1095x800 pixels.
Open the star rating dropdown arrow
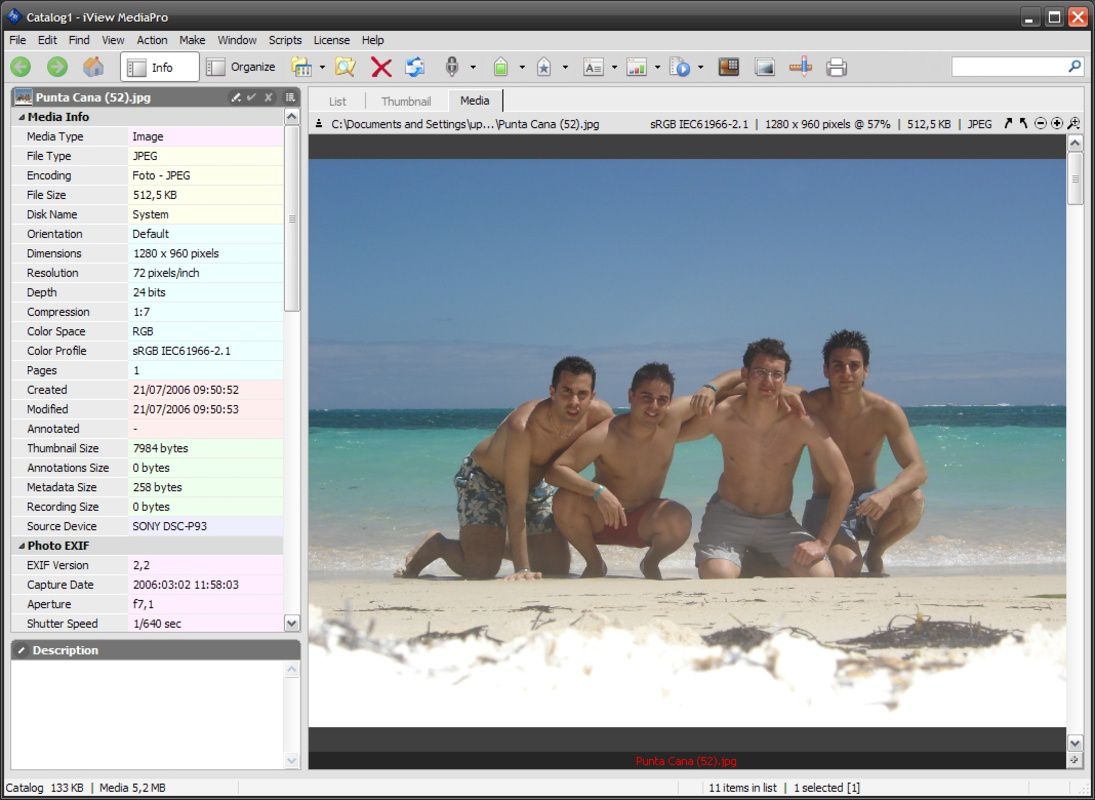(565, 68)
